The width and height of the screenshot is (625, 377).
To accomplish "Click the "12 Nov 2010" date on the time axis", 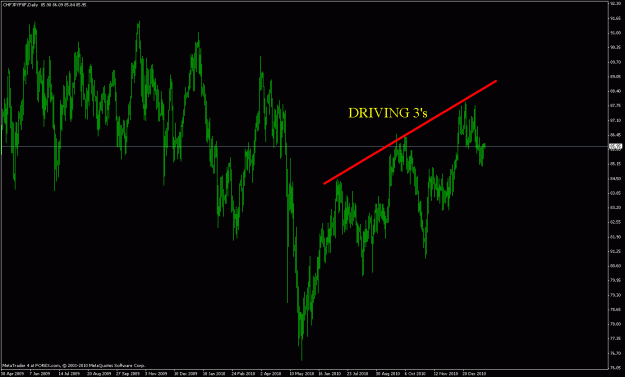I will coord(446,373).
